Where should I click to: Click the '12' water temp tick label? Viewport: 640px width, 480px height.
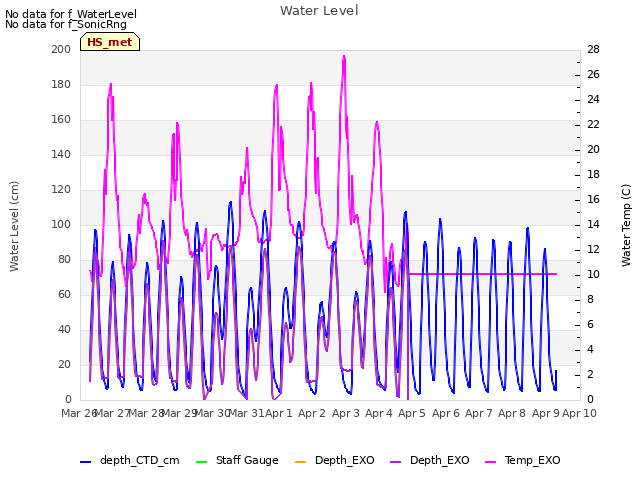coord(593,249)
